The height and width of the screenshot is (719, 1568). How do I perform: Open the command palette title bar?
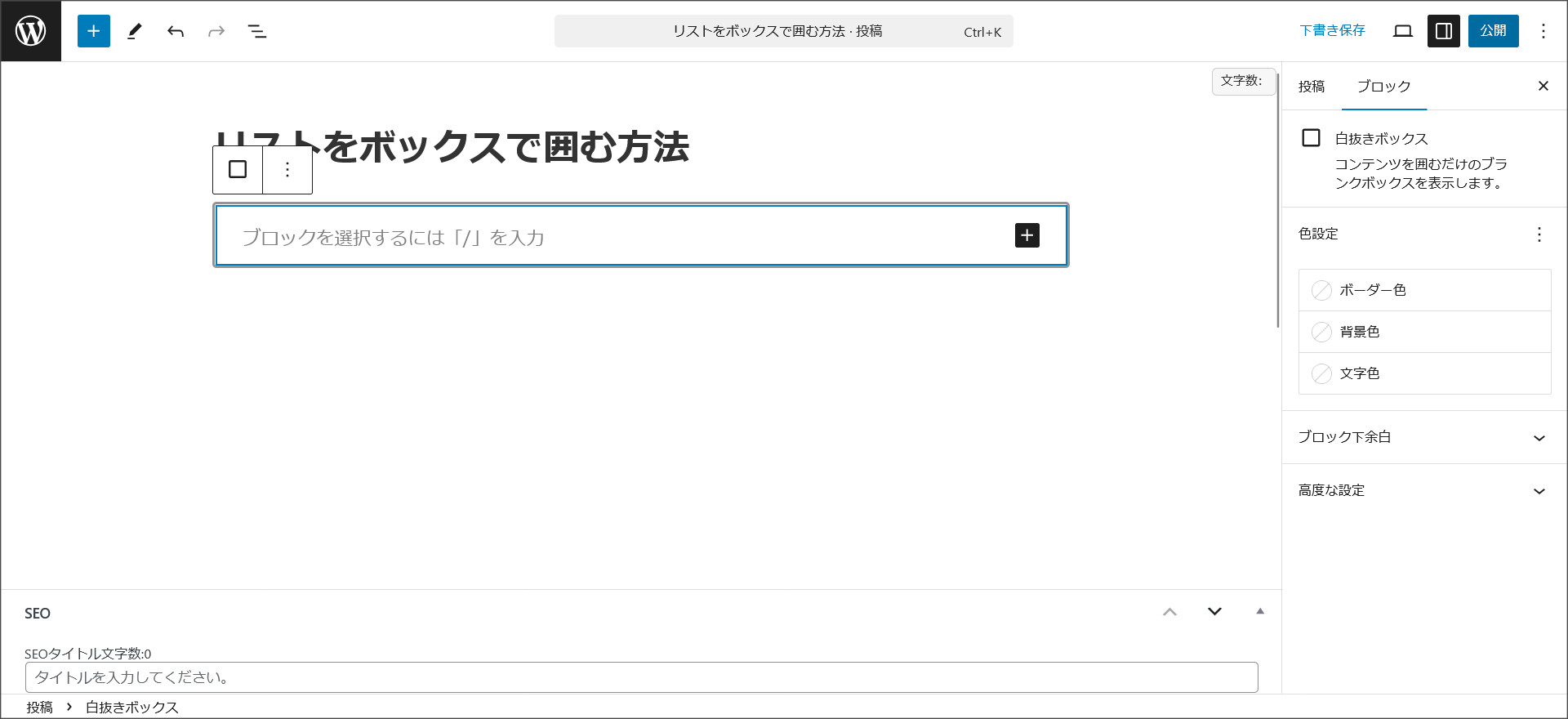[x=784, y=31]
